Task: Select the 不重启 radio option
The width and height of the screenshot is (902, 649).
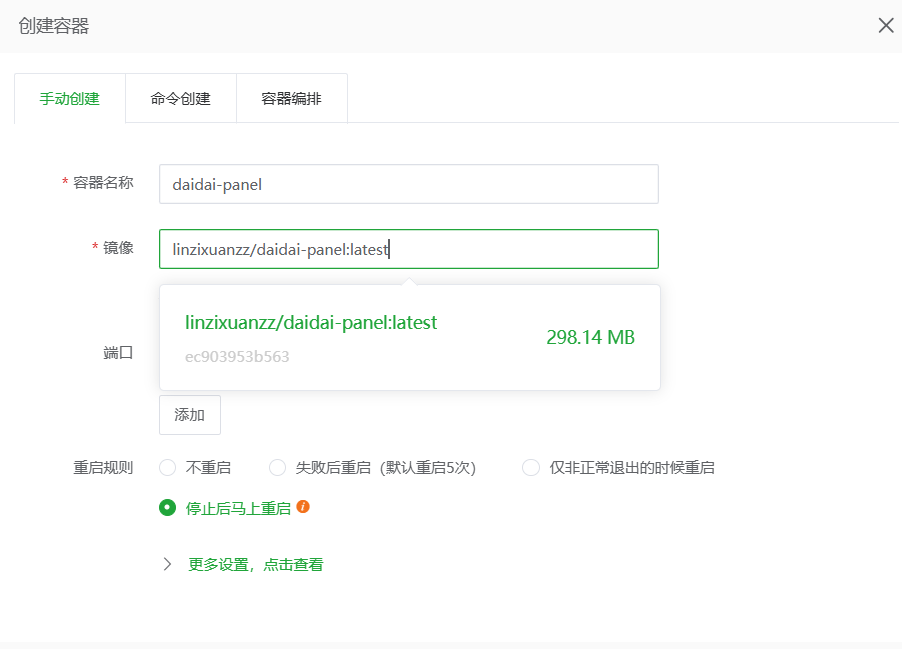Action: click(x=168, y=468)
